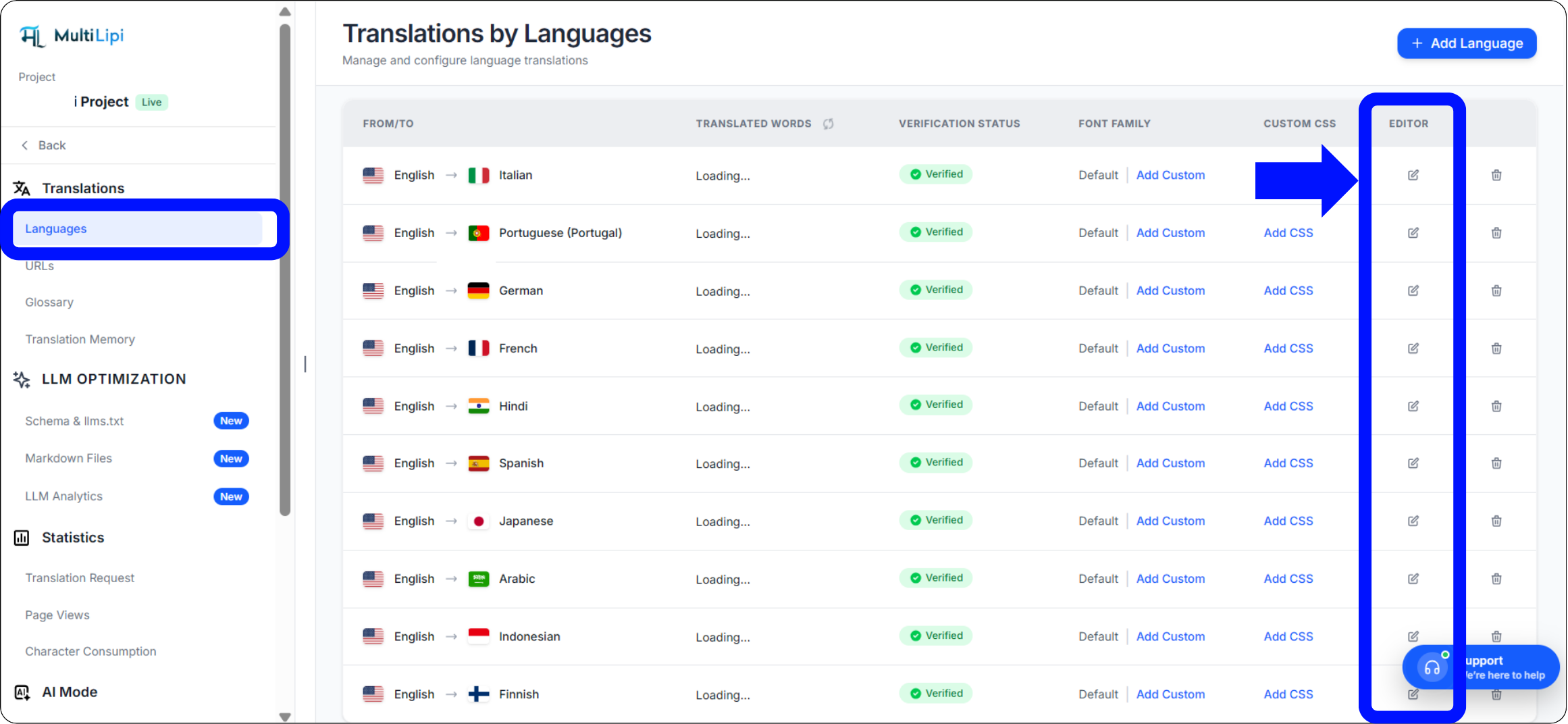This screenshot has width=1568, height=724.
Task: Open the editor for the Spanish row
Action: (x=1413, y=463)
